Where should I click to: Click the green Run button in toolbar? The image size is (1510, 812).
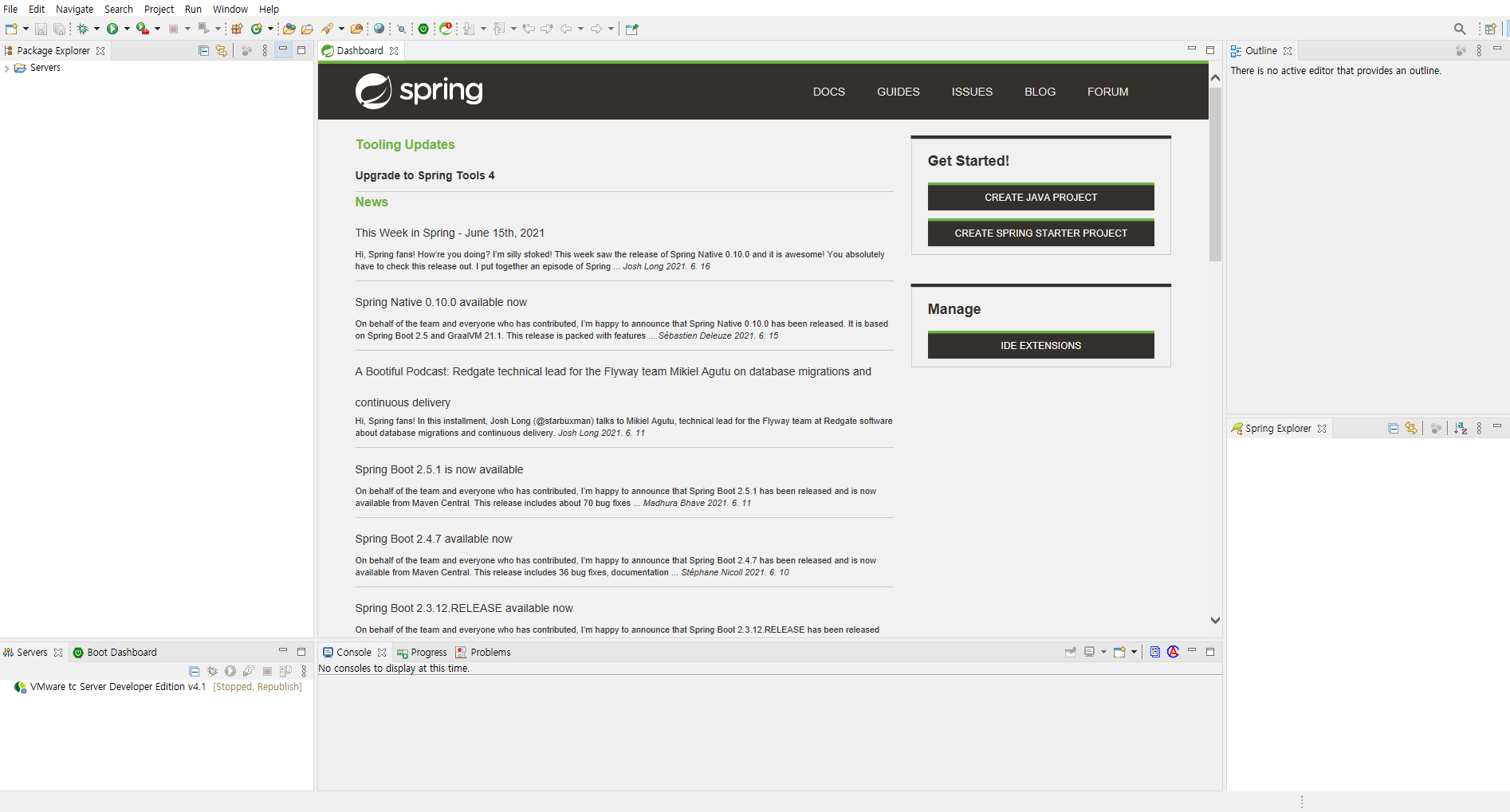tap(112, 29)
